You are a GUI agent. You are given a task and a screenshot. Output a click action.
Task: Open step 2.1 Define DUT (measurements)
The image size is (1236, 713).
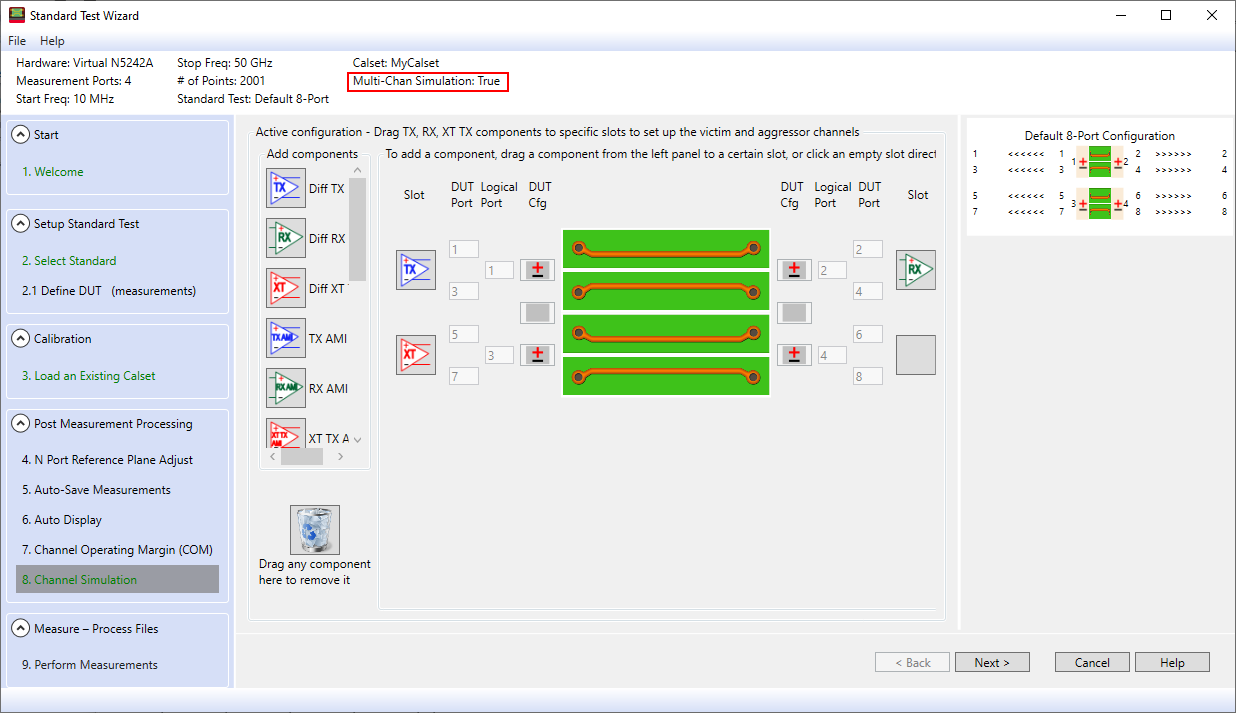pos(109,291)
